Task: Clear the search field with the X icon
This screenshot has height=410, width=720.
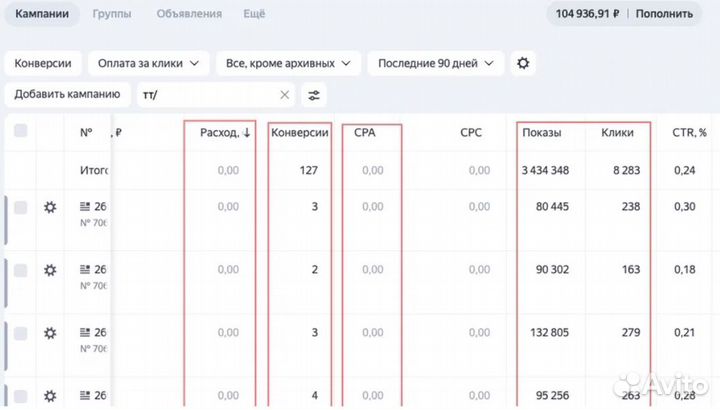Action: pos(285,95)
